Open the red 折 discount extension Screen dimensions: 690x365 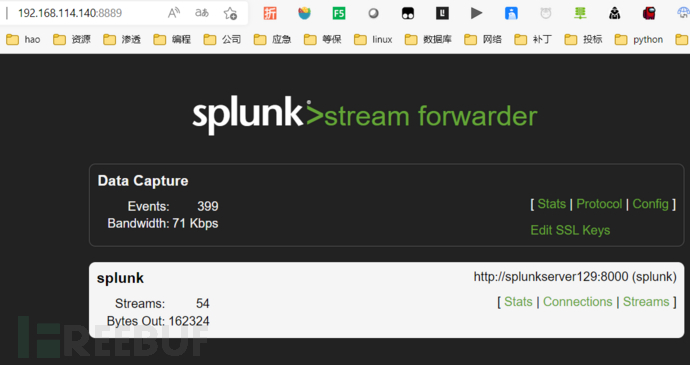coord(270,13)
